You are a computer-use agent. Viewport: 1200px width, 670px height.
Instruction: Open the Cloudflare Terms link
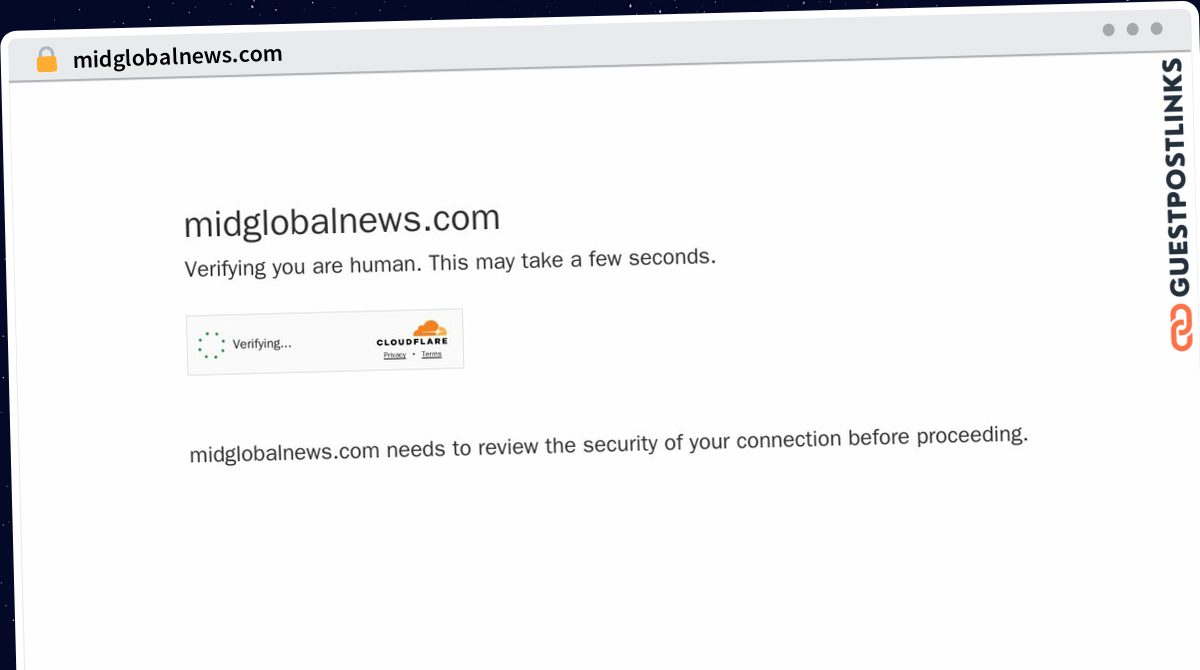point(431,354)
